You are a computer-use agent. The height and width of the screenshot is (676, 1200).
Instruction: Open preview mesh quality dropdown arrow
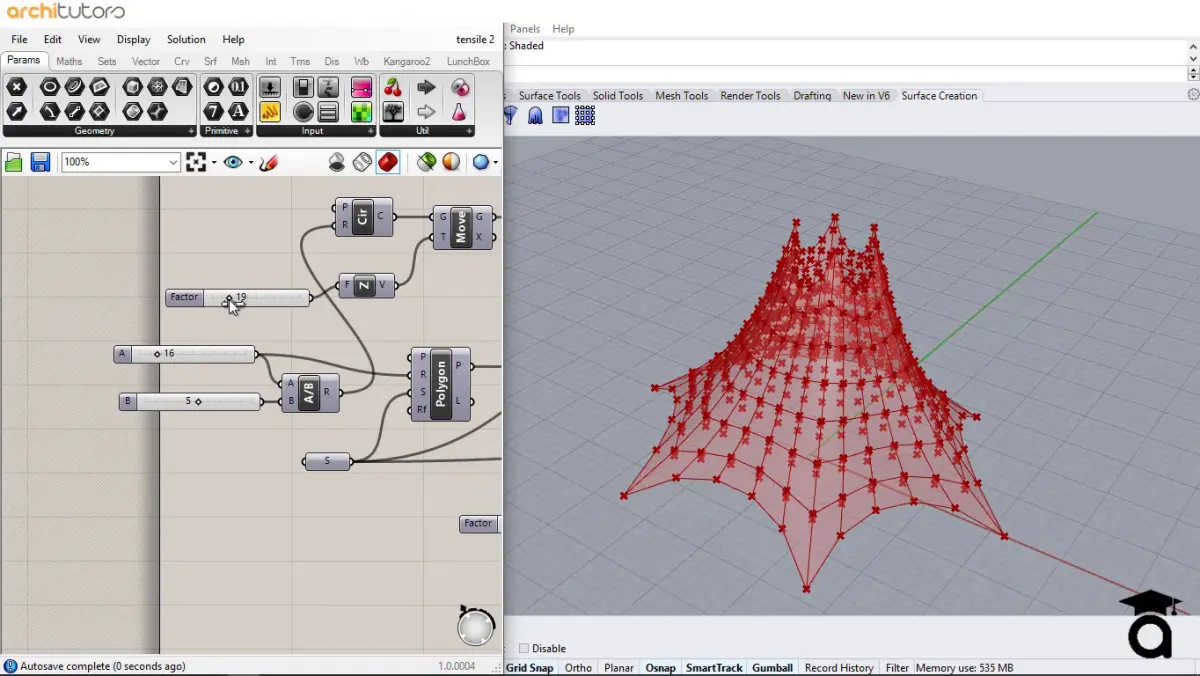(495, 162)
